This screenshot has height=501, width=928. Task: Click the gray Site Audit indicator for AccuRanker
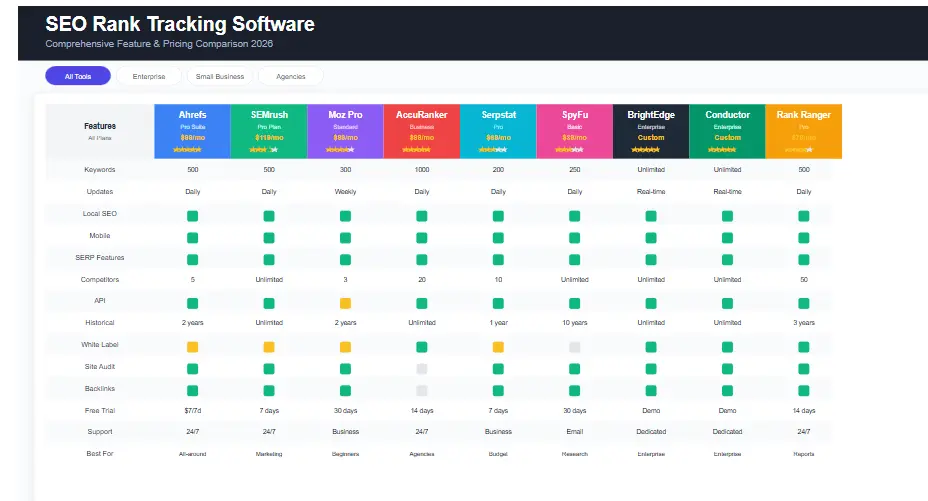tap(421, 369)
